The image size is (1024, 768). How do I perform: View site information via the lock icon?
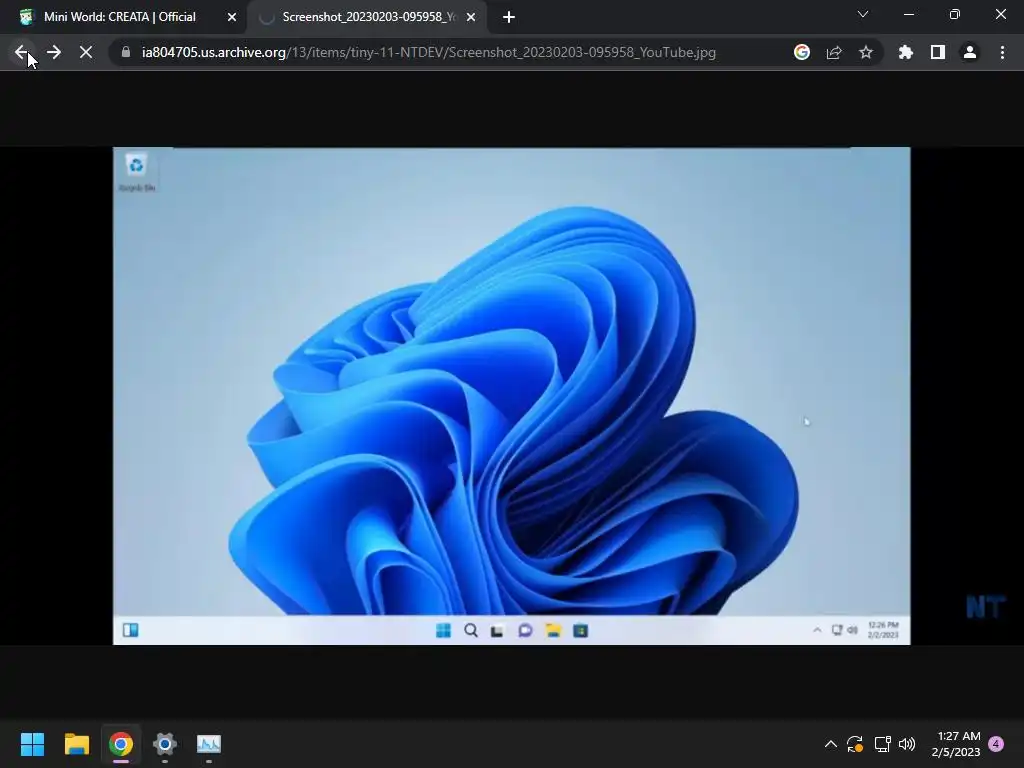click(x=126, y=52)
